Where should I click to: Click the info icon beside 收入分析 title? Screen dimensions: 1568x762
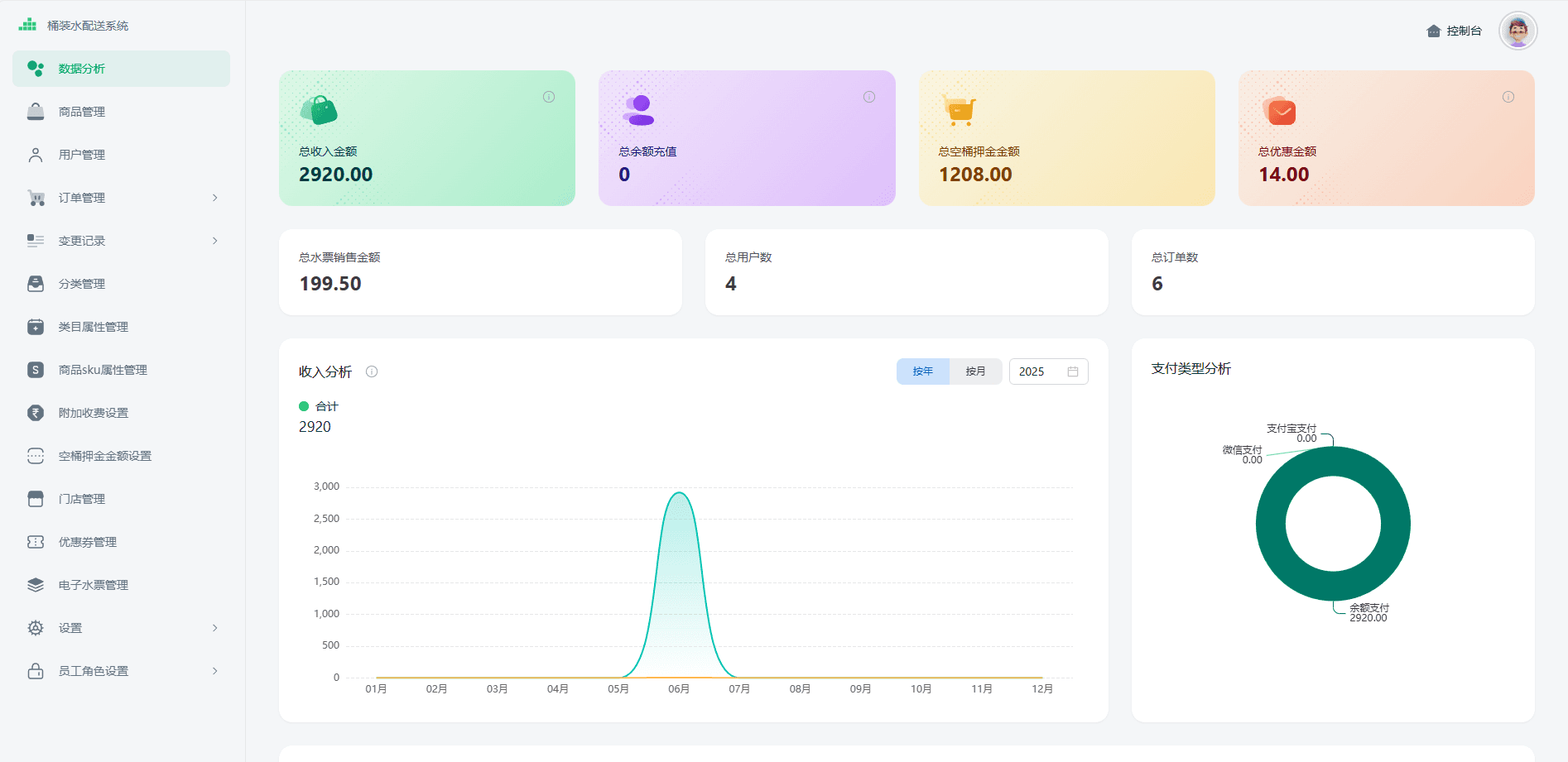click(372, 371)
